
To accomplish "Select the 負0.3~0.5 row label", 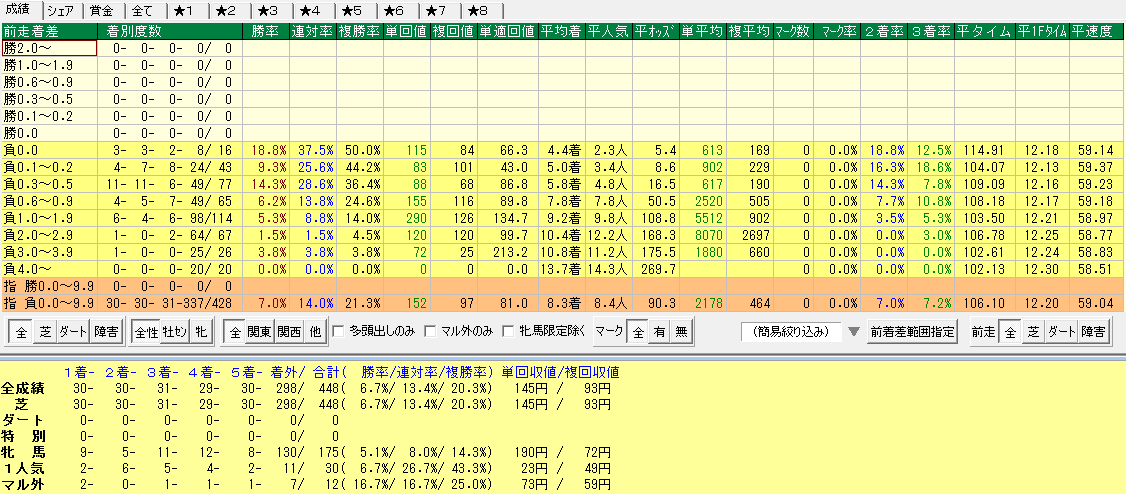I will click(49, 184).
